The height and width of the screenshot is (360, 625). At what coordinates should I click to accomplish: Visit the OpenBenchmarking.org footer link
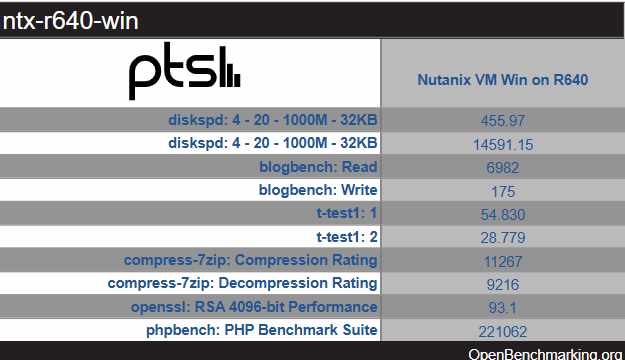coord(545,354)
